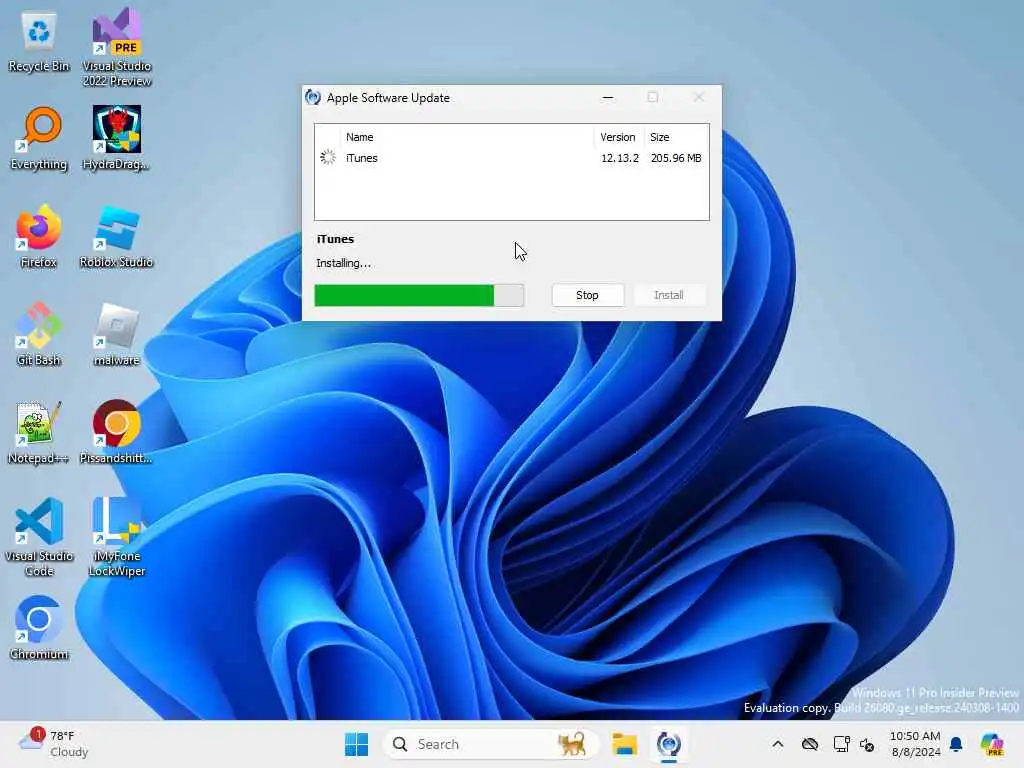1024x768 pixels.
Task: Show hidden system tray icons
Action: click(x=778, y=744)
